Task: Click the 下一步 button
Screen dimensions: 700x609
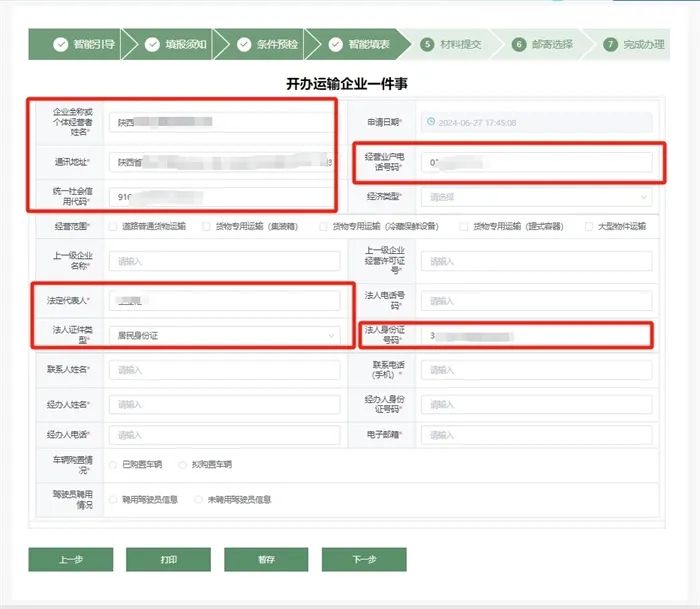Action: tap(363, 560)
